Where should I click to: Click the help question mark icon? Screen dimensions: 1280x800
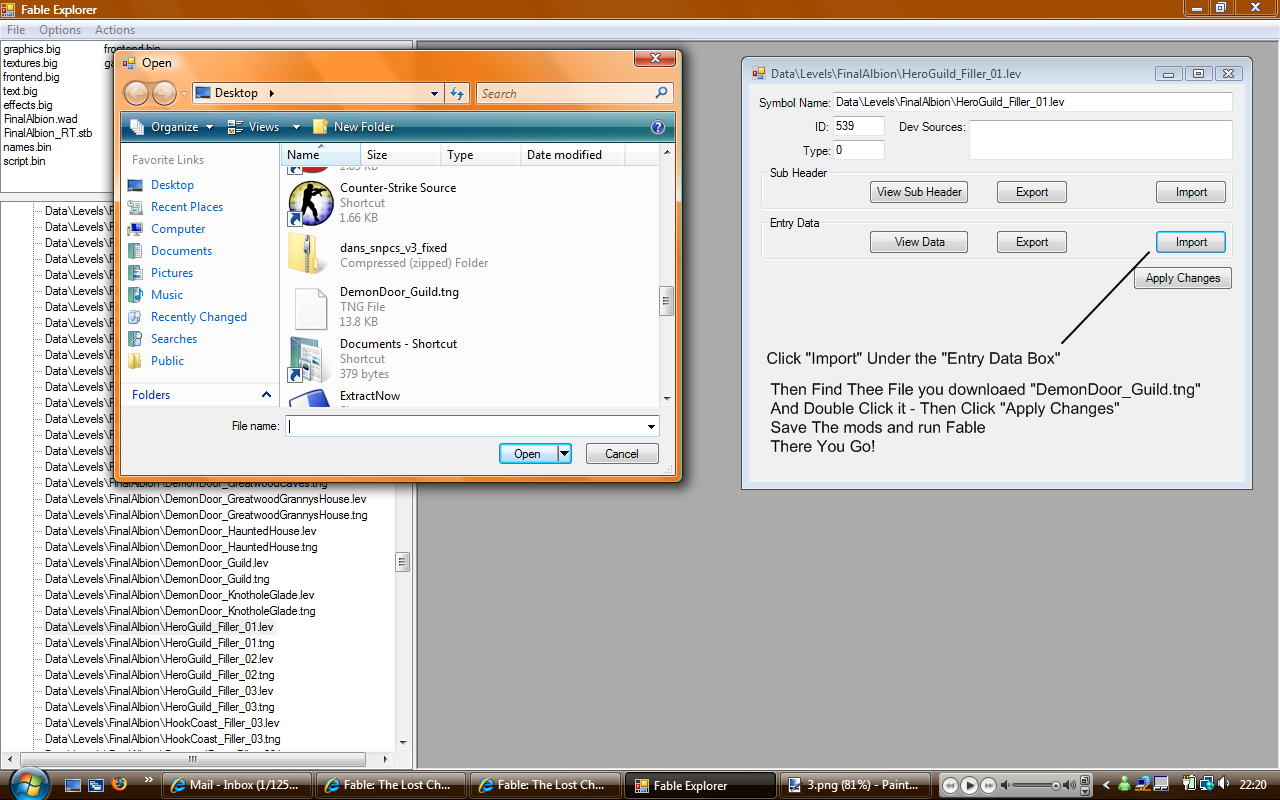[657, 127]
